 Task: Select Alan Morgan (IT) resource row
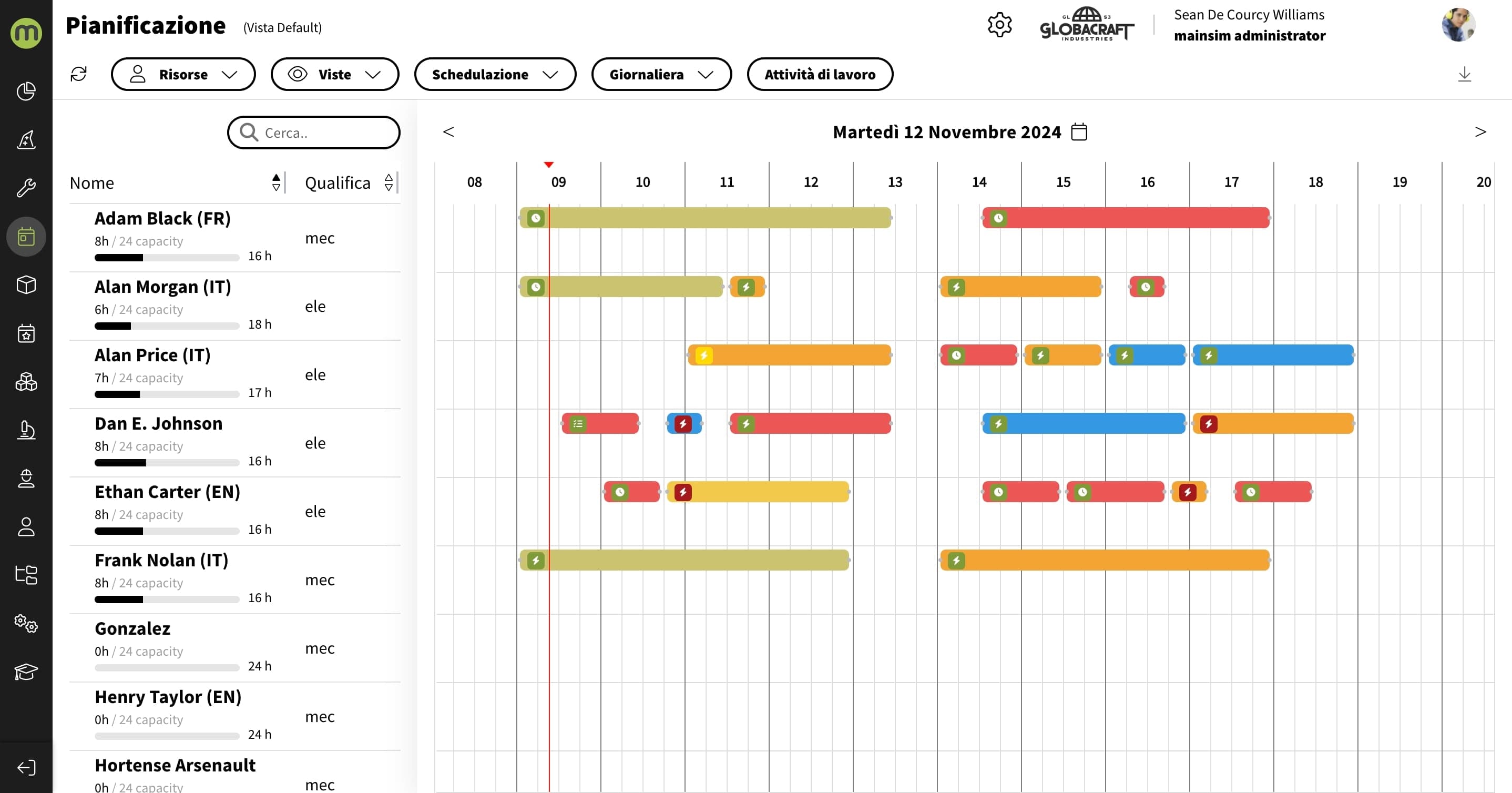(x=235, y=306)
